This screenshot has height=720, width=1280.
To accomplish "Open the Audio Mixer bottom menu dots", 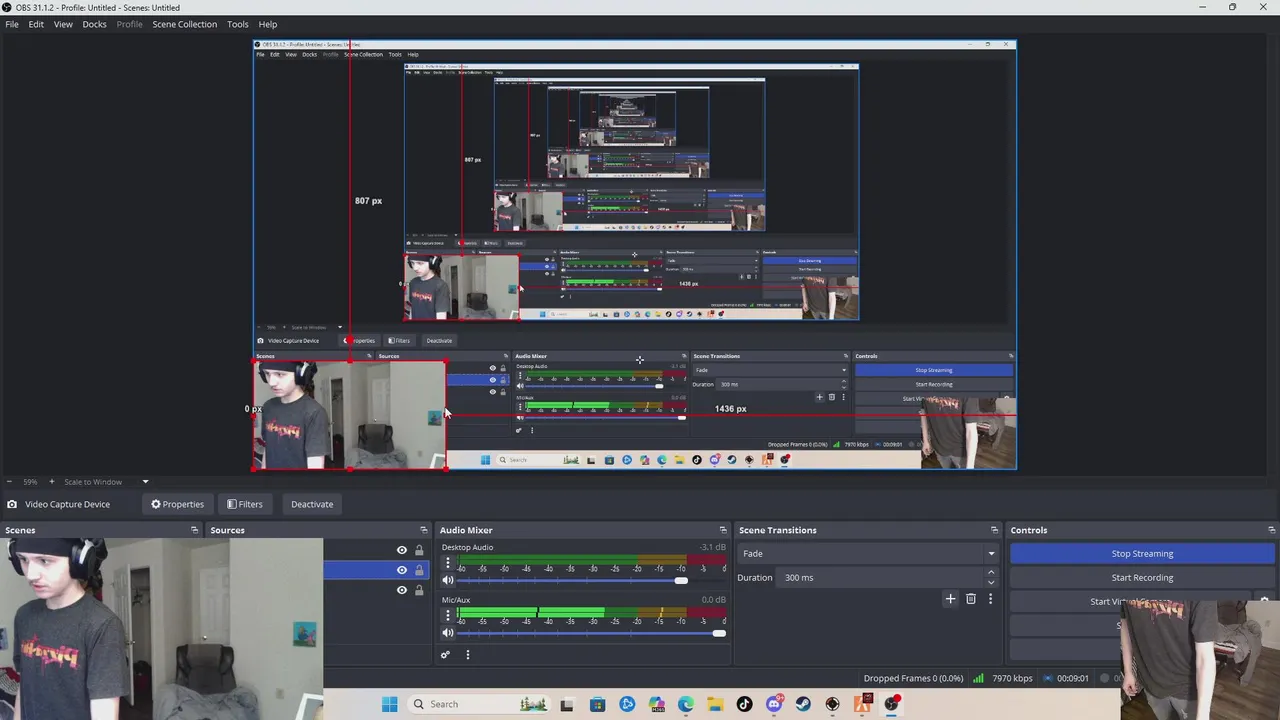I will click(x=467, y=655).
